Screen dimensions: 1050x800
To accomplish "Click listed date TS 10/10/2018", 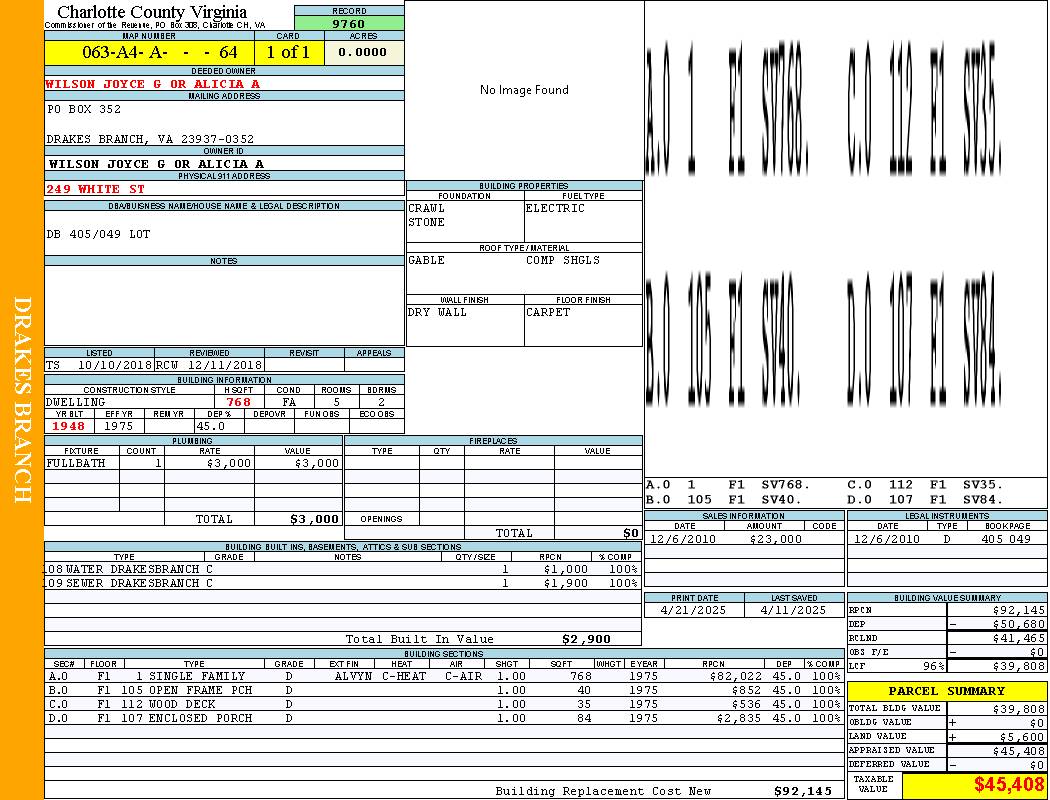I will (99, 365).
